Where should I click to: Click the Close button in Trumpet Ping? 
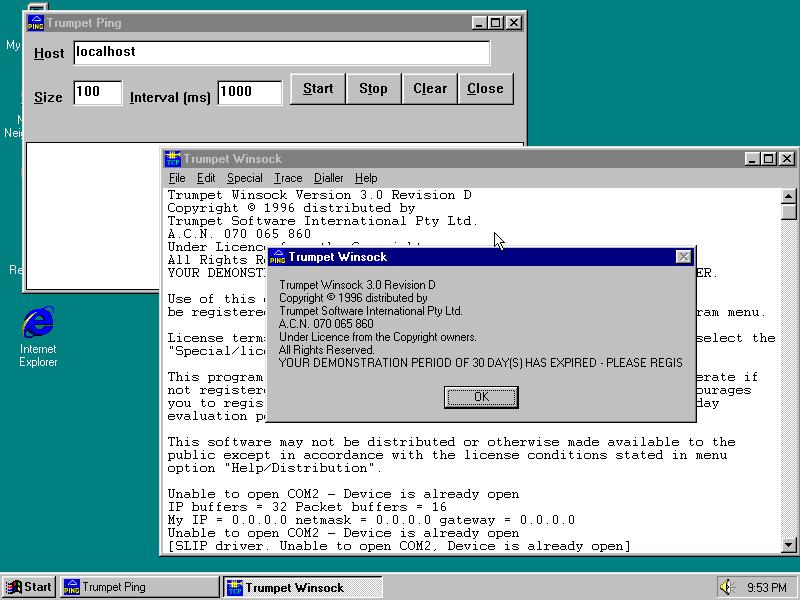[486, 89]
